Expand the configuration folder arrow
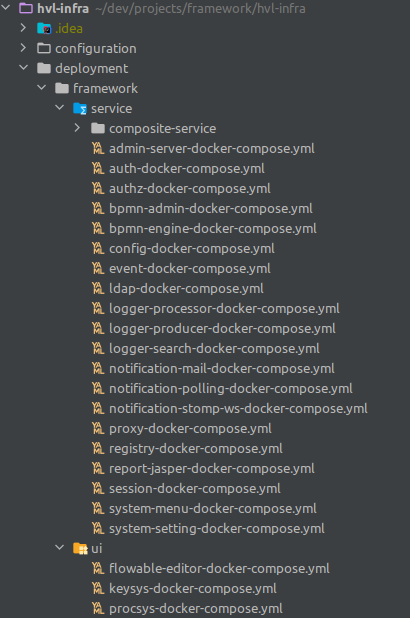This screenshot has height=618, width=410. [x=23, y=48]
